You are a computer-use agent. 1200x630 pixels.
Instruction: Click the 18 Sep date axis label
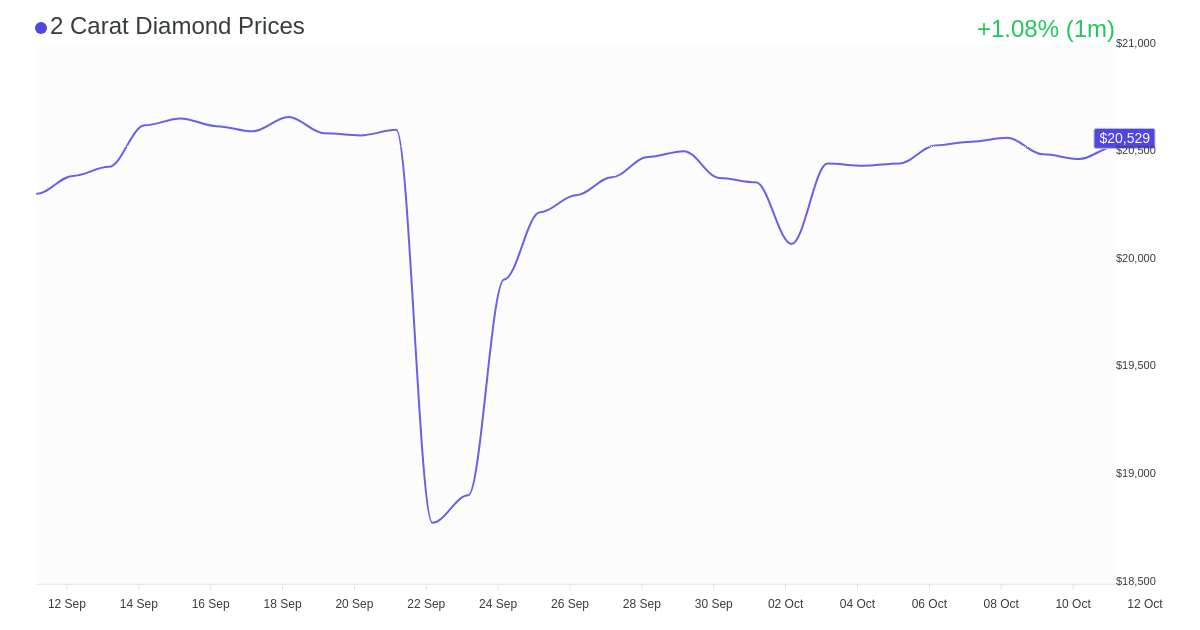click(x=282, y=604)
